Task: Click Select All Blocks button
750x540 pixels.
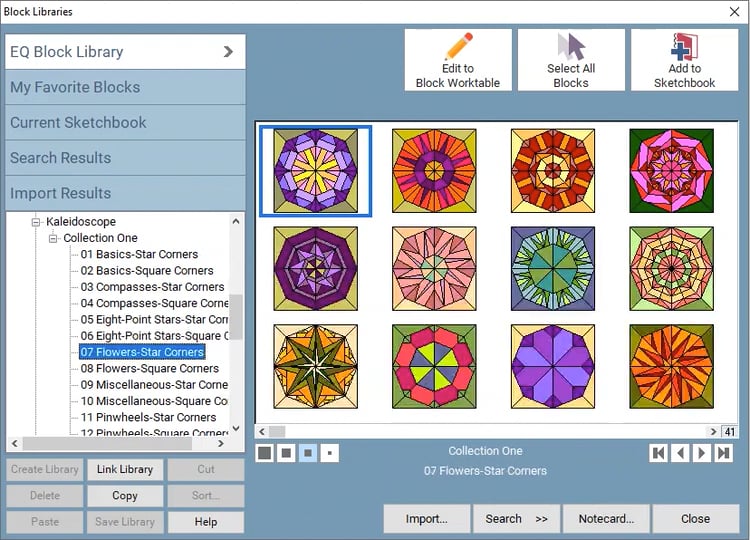Action: [x=571, y=60]
